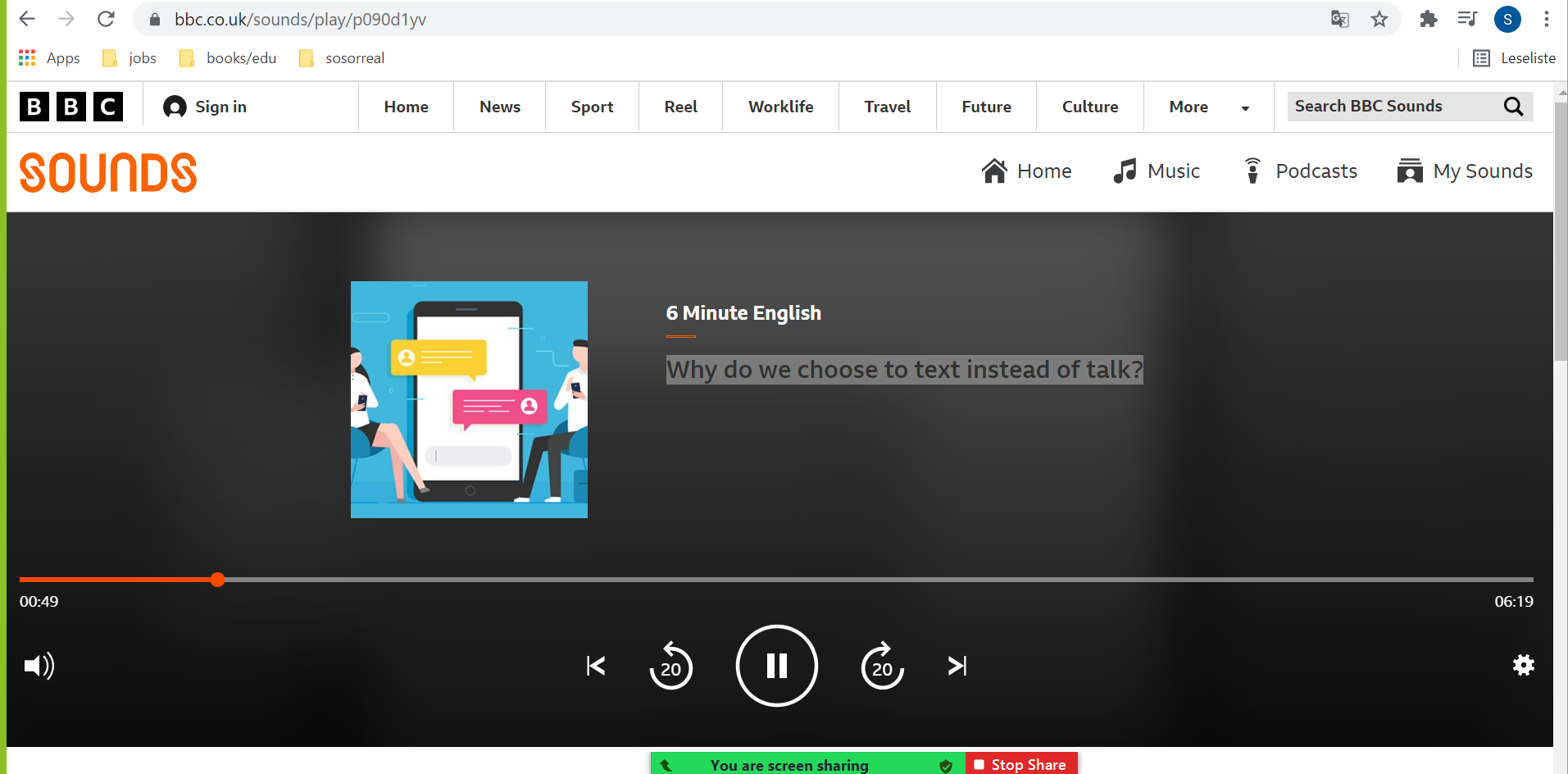Bookmark this page with star icon
This screenshot has height=774, width=1568.
click(1379, 19)
